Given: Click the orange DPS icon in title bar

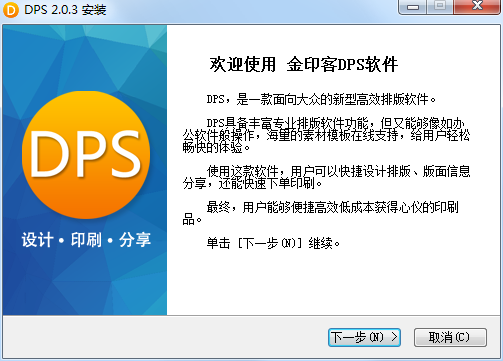Looking at the screenshot, I should pyautogui.click(x=11, y=10).
